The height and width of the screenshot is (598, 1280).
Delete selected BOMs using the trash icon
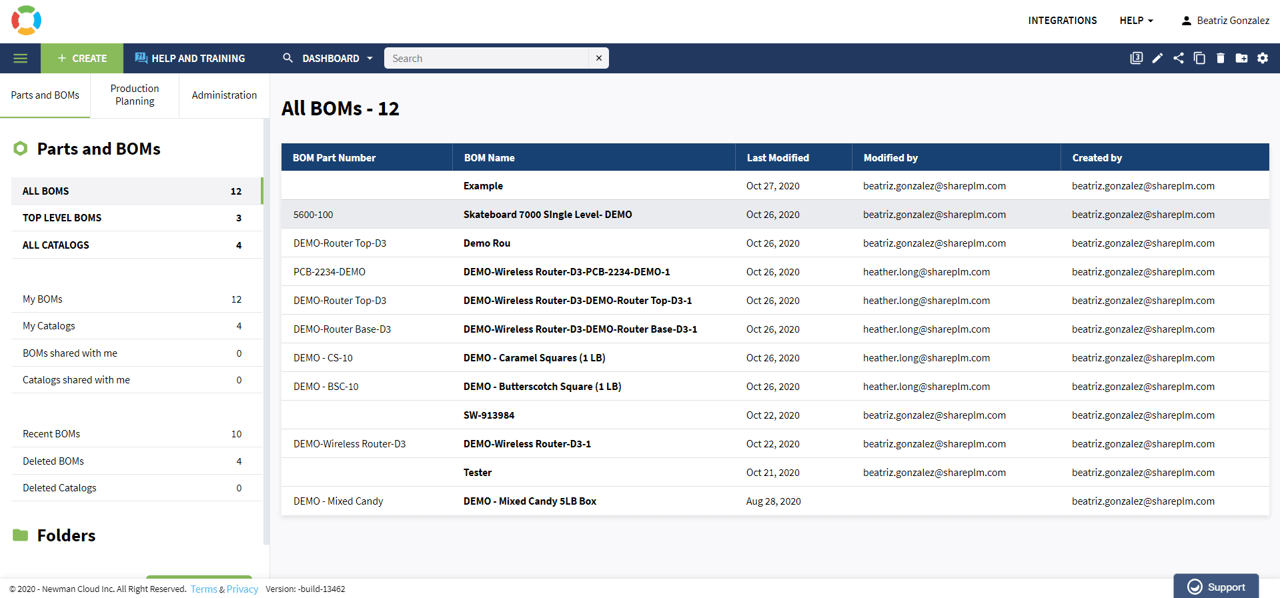(1220, 58)
